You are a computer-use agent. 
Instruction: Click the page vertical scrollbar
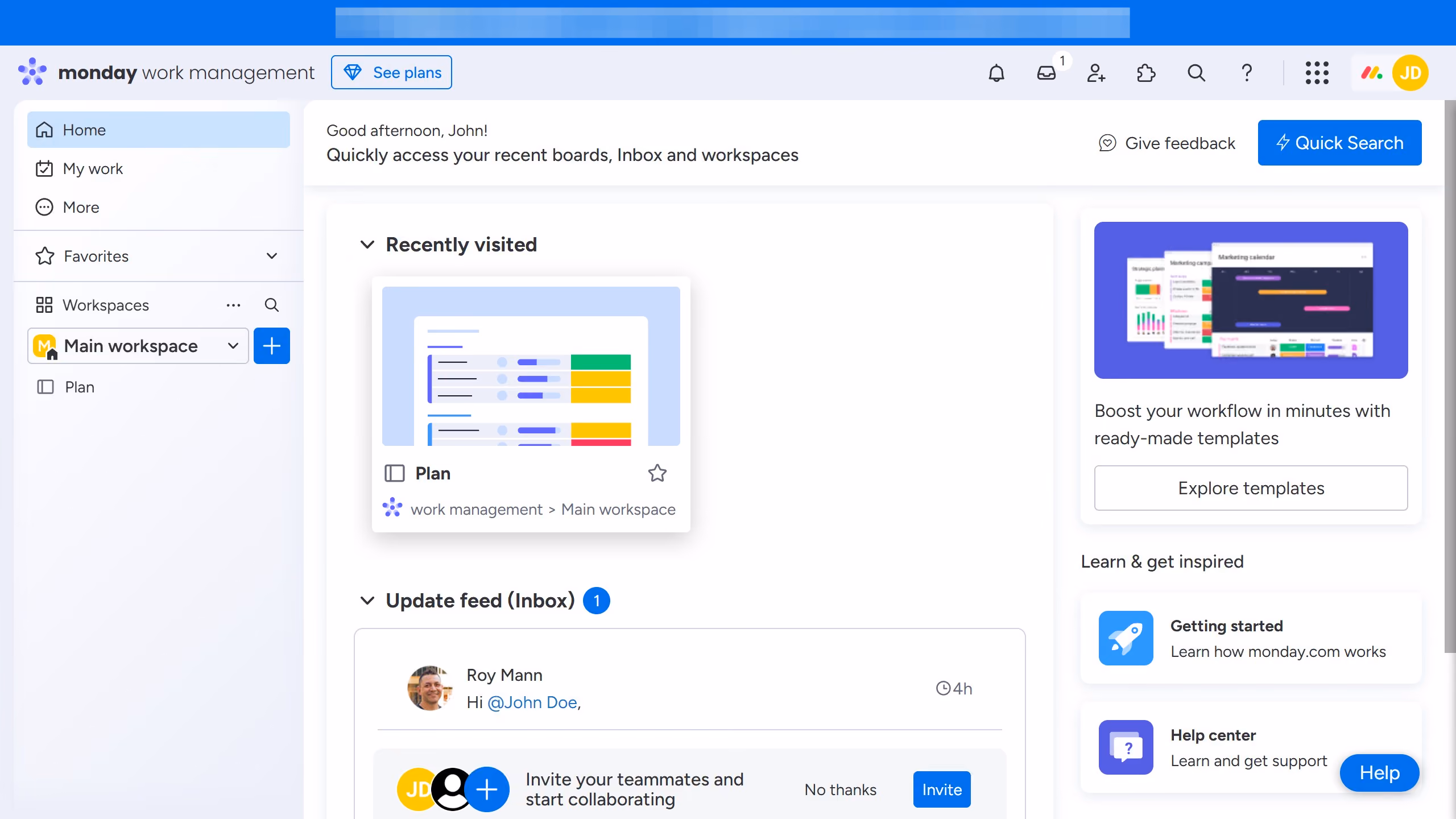[x=1450, y=377]
